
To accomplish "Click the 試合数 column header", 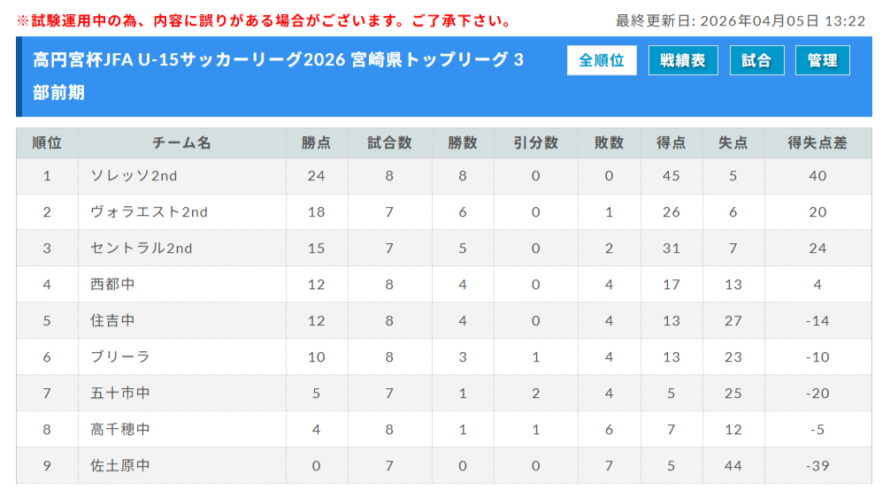I will coord(389,143).
